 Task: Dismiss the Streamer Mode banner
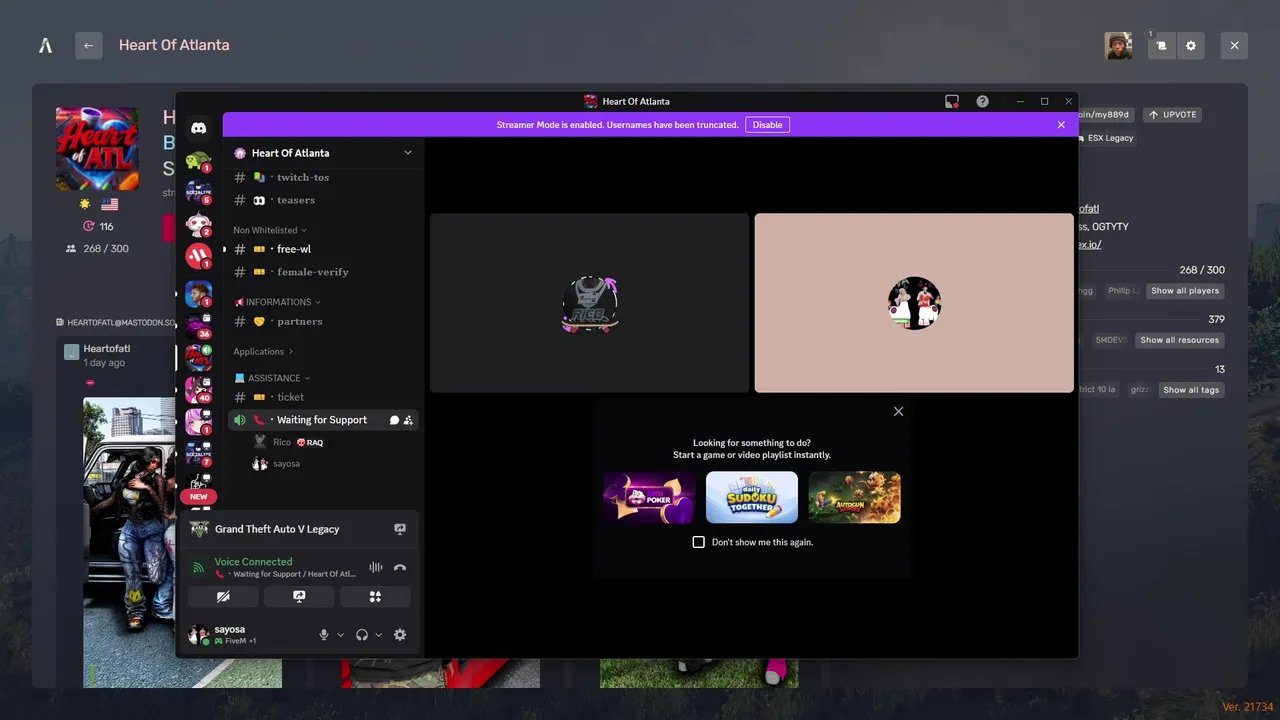point(1061,125)
